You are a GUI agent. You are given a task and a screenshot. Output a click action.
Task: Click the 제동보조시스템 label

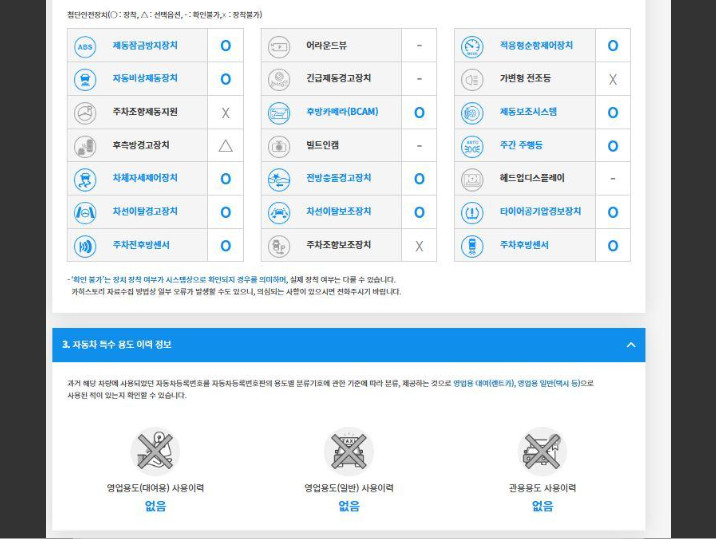[529, 112]
